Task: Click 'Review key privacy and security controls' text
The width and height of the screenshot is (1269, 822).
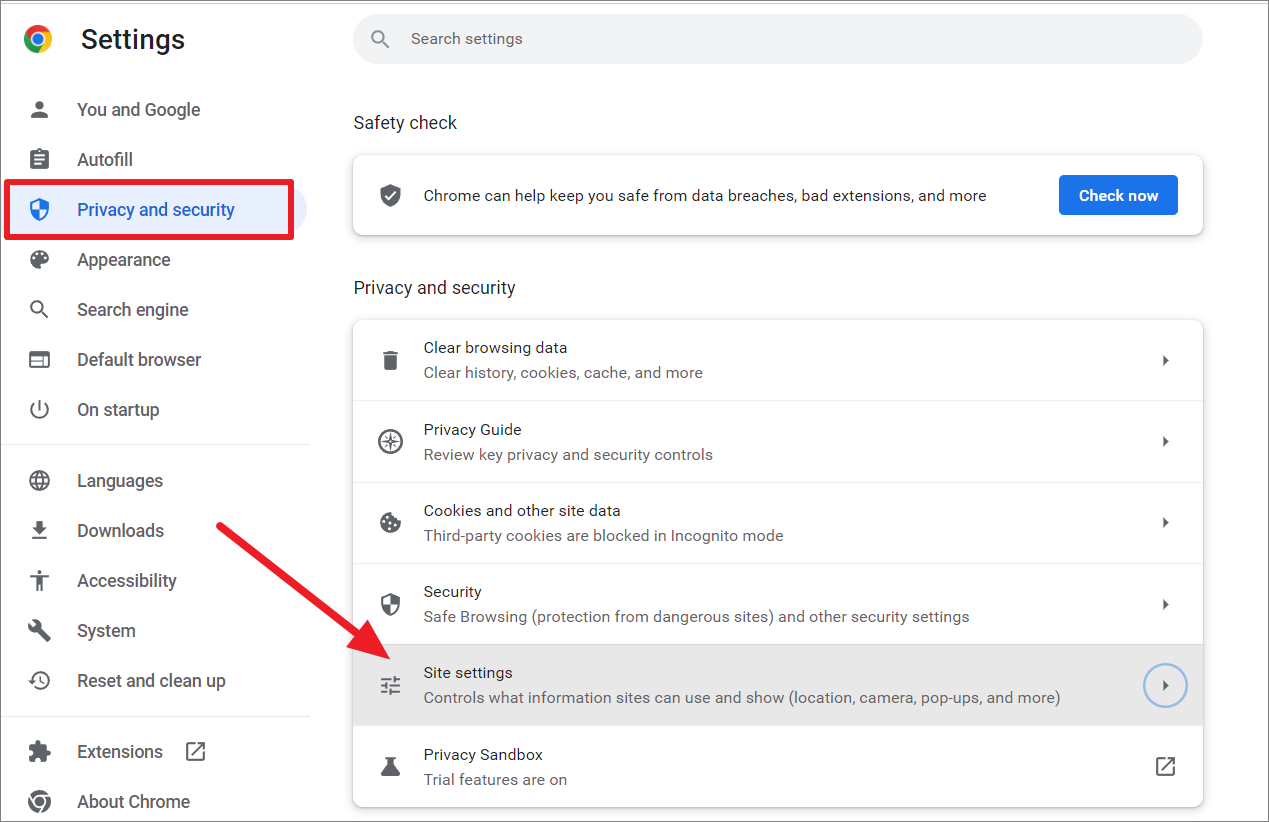Action: click(x=568, y=454)
